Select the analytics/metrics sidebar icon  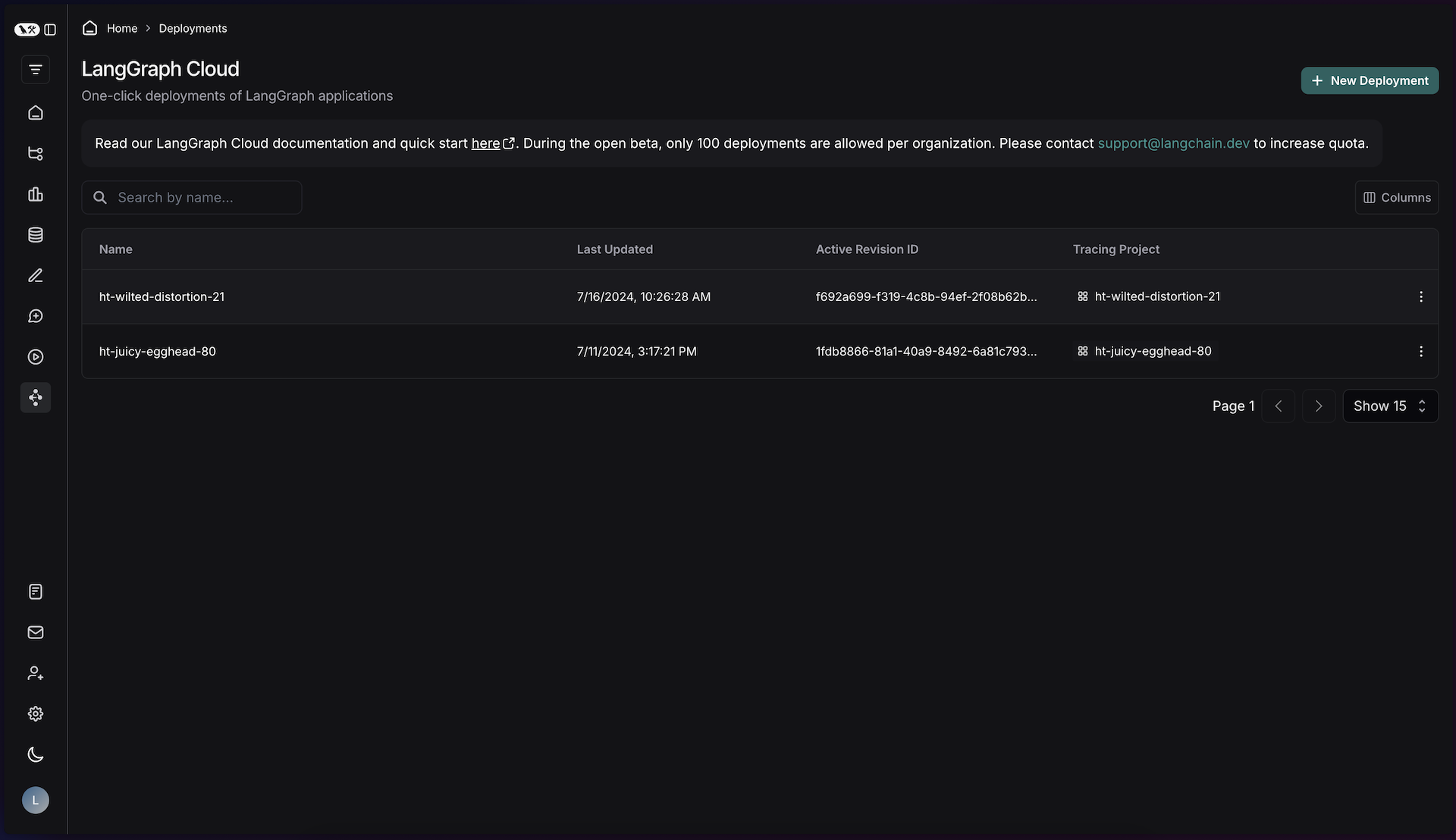click(35, 194)
